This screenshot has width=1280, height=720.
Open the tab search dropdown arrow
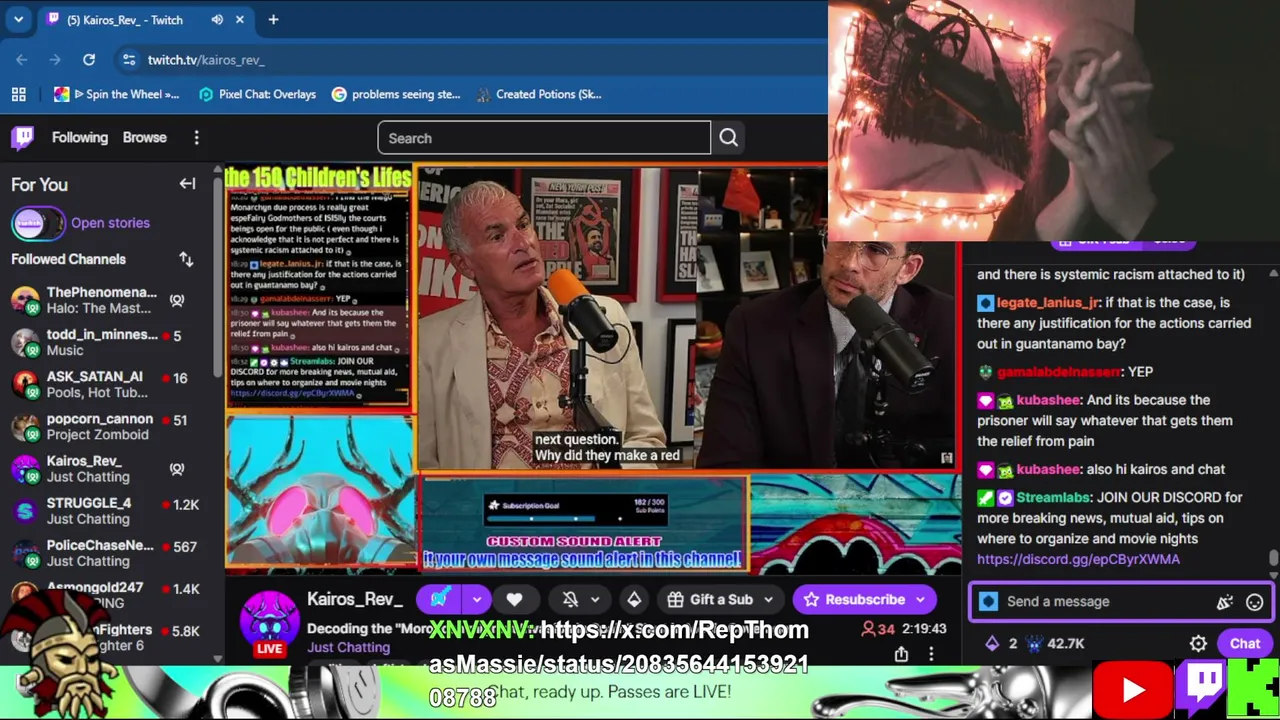(x=18, y=19)
